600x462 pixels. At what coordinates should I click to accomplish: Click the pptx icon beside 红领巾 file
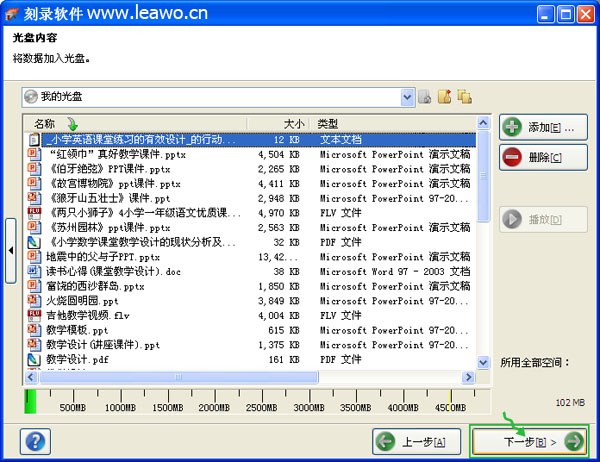34,154
